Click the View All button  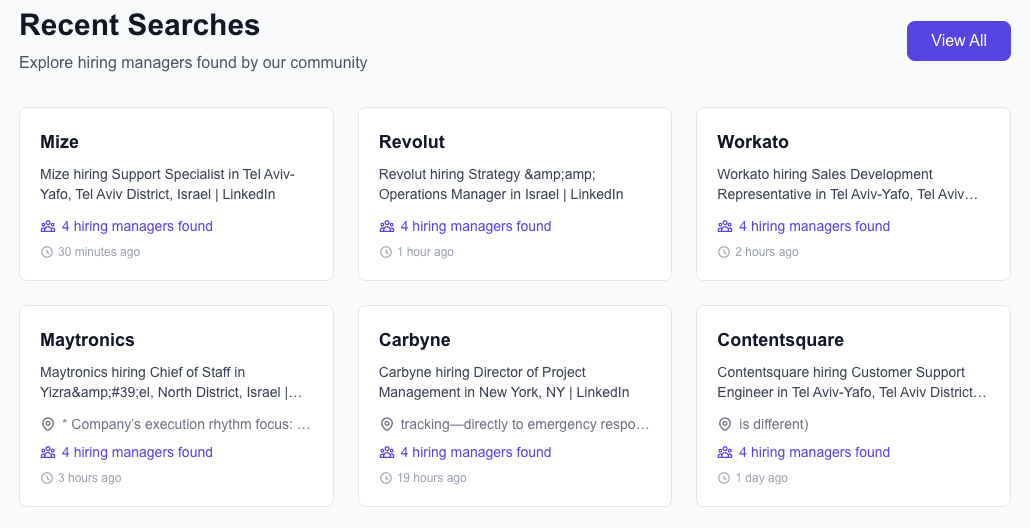click(958, 41)
